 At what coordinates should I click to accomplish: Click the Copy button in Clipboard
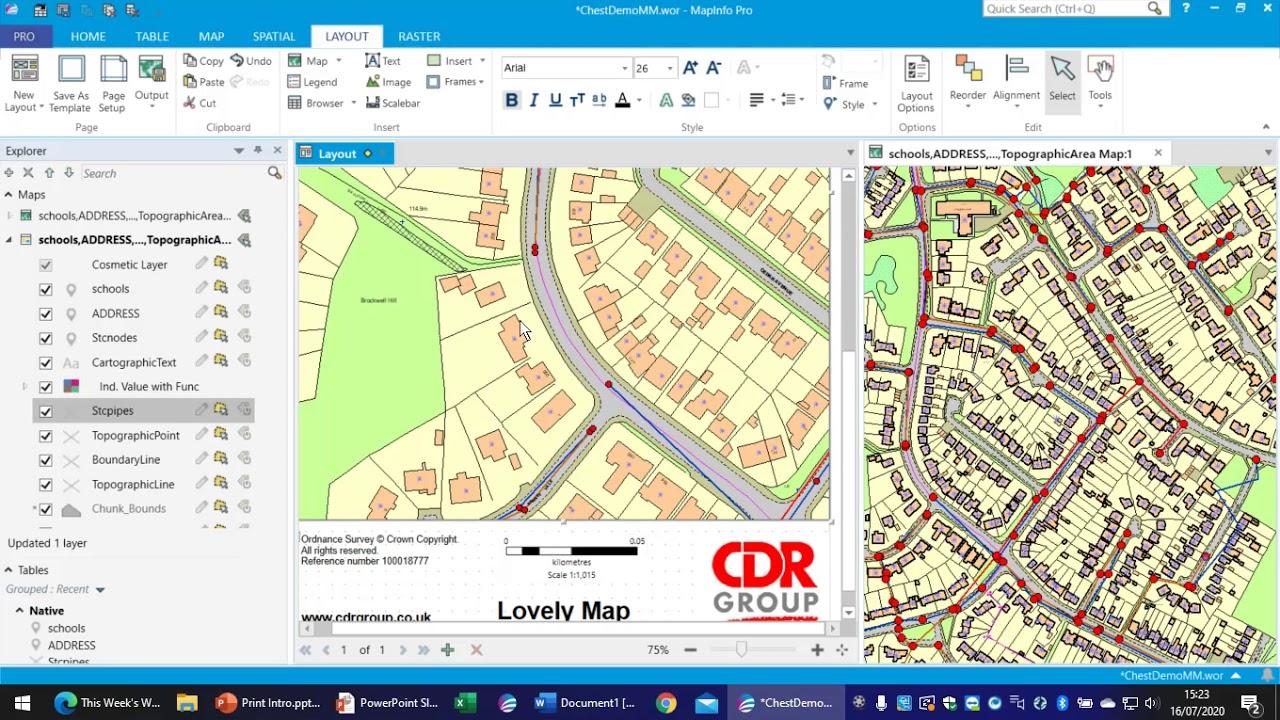[x=202, y=61]
